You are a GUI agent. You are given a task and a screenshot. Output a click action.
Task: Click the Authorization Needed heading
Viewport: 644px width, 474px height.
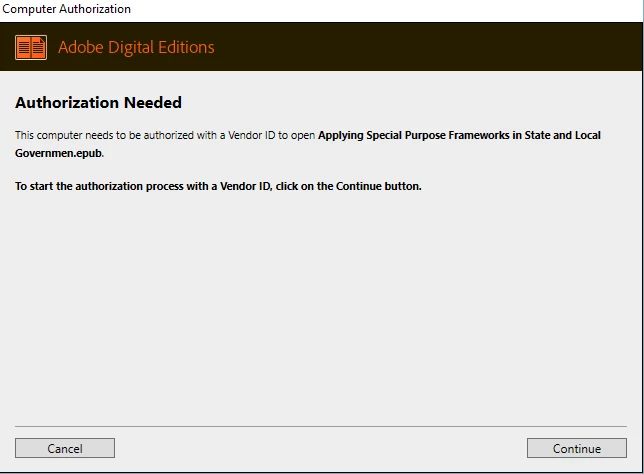tap(98, 102)
